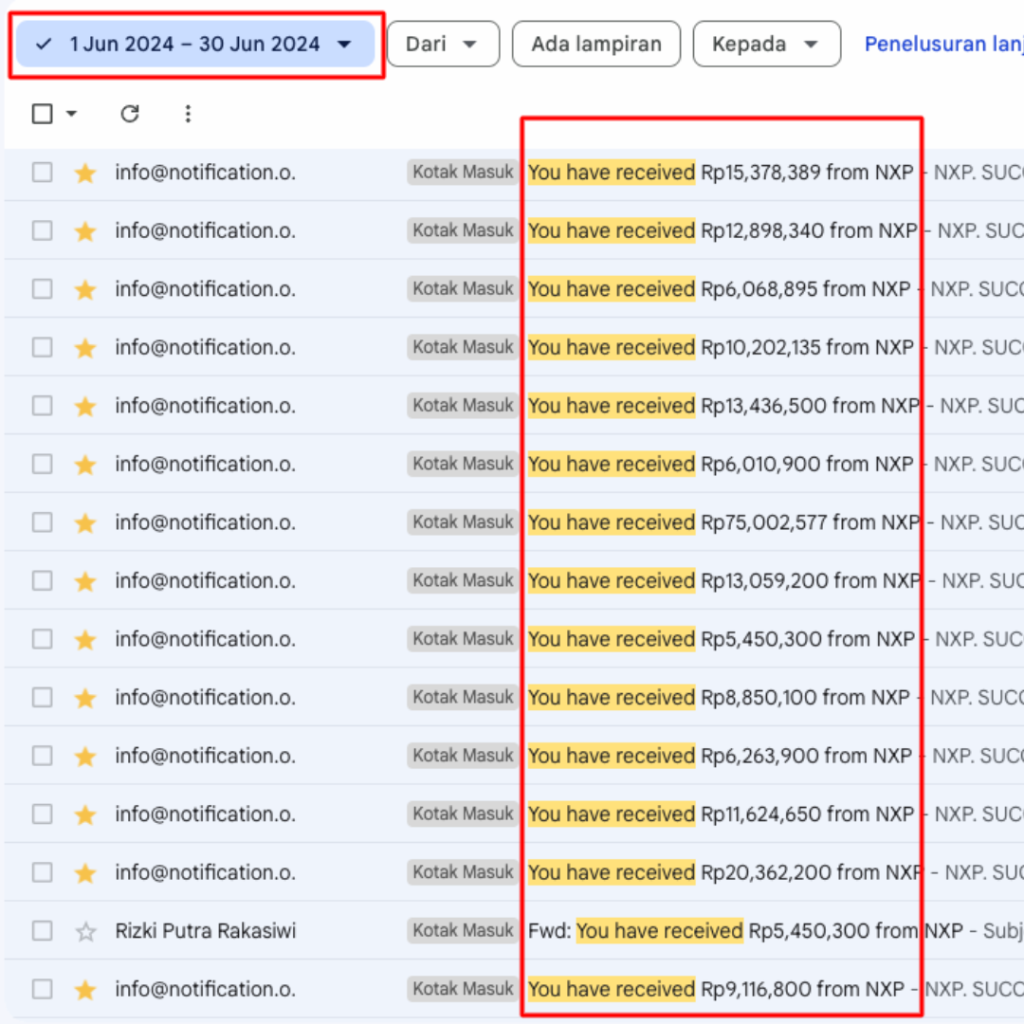Unstar the Rp6,068,895 email
1024x1024 pixels.
86,289
